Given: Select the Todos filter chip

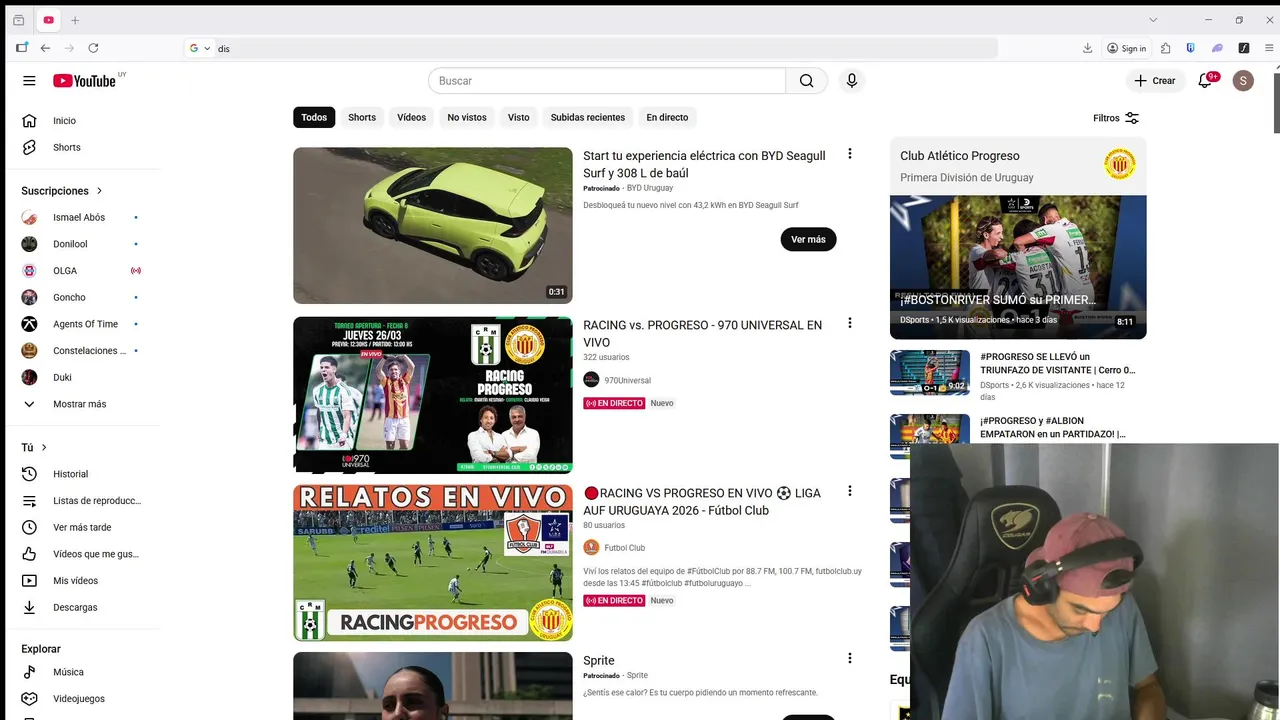Looking at the screenshot, I should (314, 118).
